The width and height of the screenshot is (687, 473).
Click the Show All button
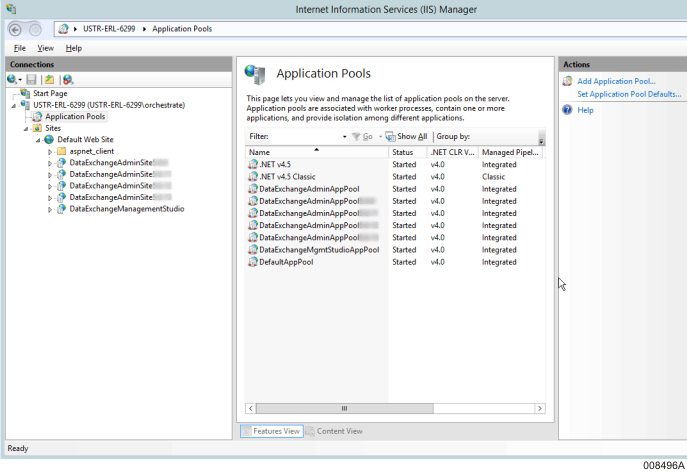tap(406, 137)
